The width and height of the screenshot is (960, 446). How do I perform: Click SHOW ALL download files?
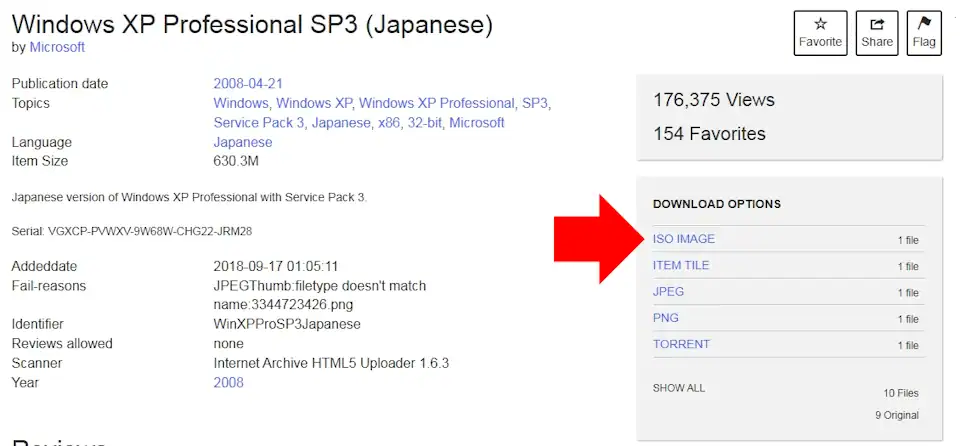pos(679,387)
